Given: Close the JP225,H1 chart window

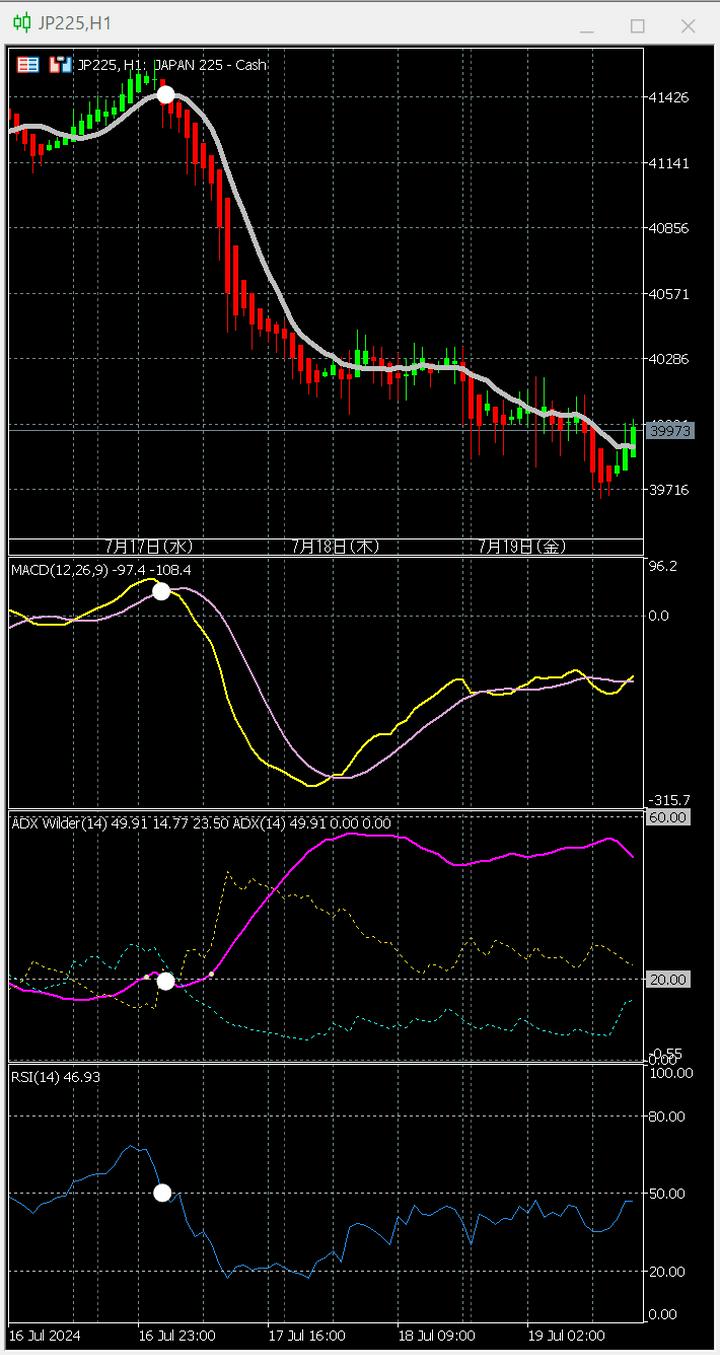Looking at the screenshot, I should (x=688, y=26).
